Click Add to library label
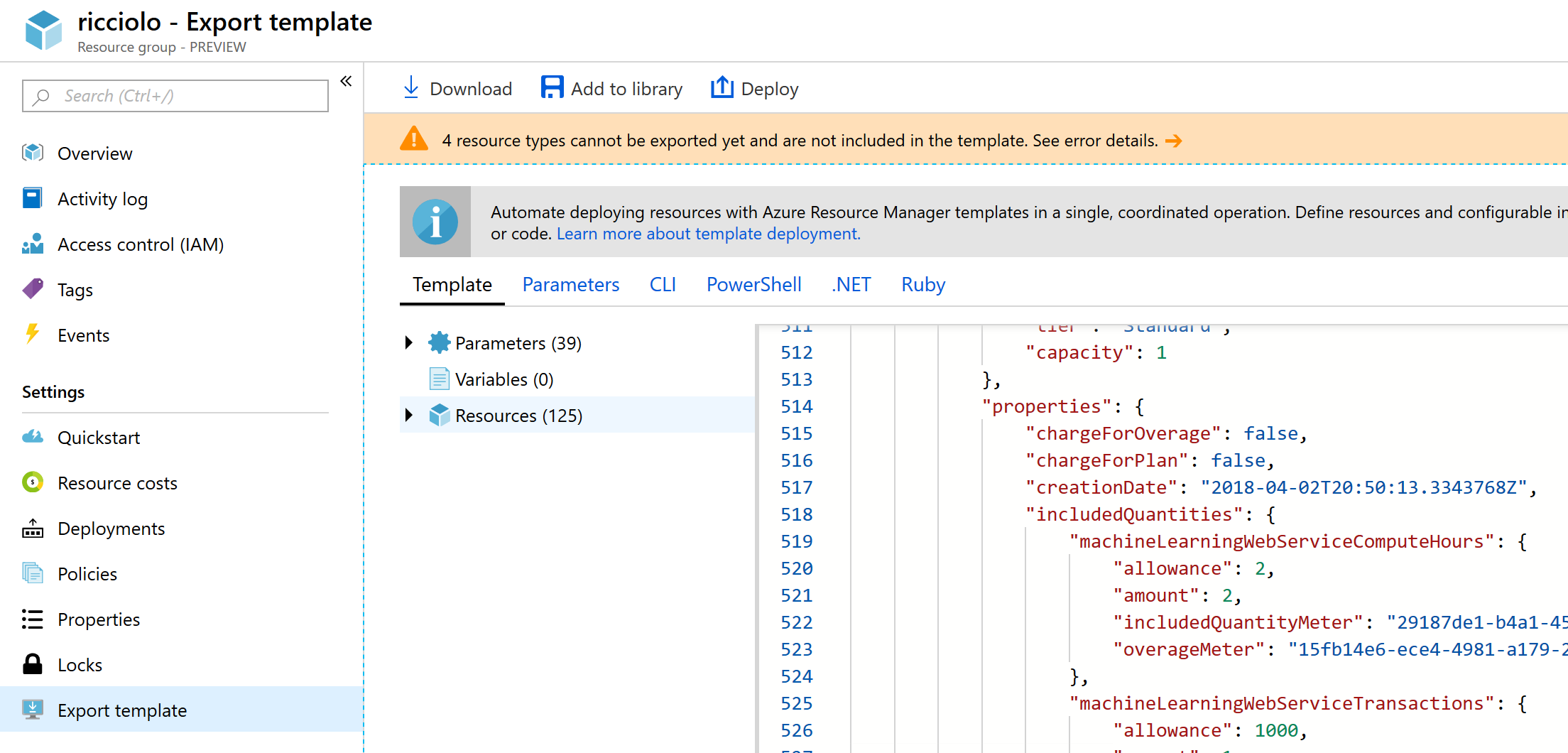Image resolution: width=1568 pixels, height=753 pixels. point(626,89)
